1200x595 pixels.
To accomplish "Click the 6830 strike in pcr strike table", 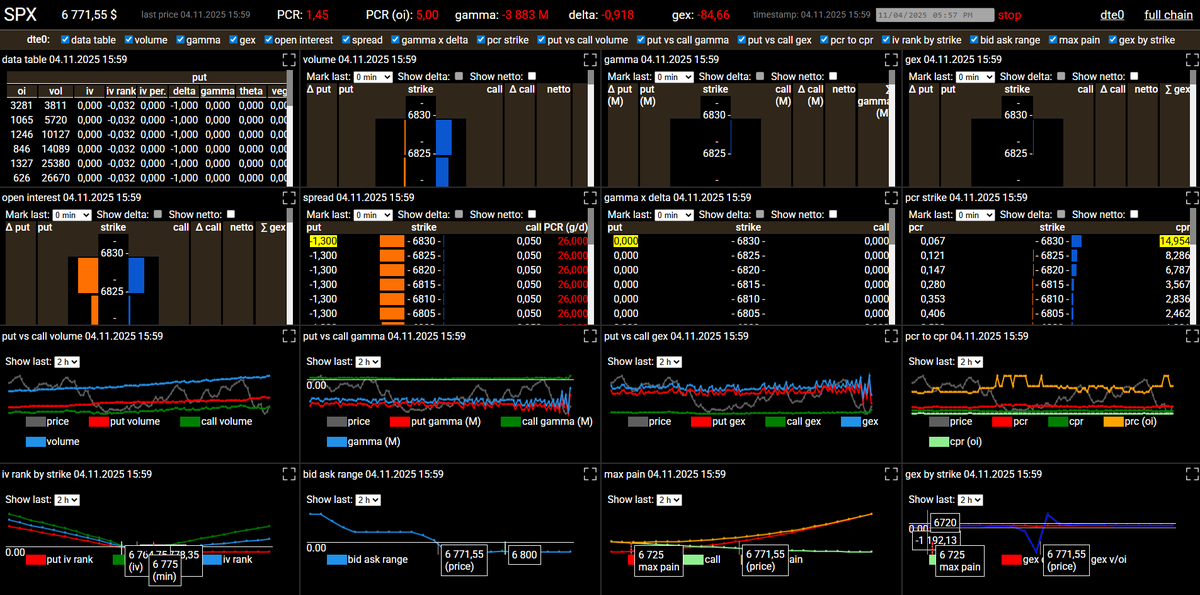I will point(1051,241).
